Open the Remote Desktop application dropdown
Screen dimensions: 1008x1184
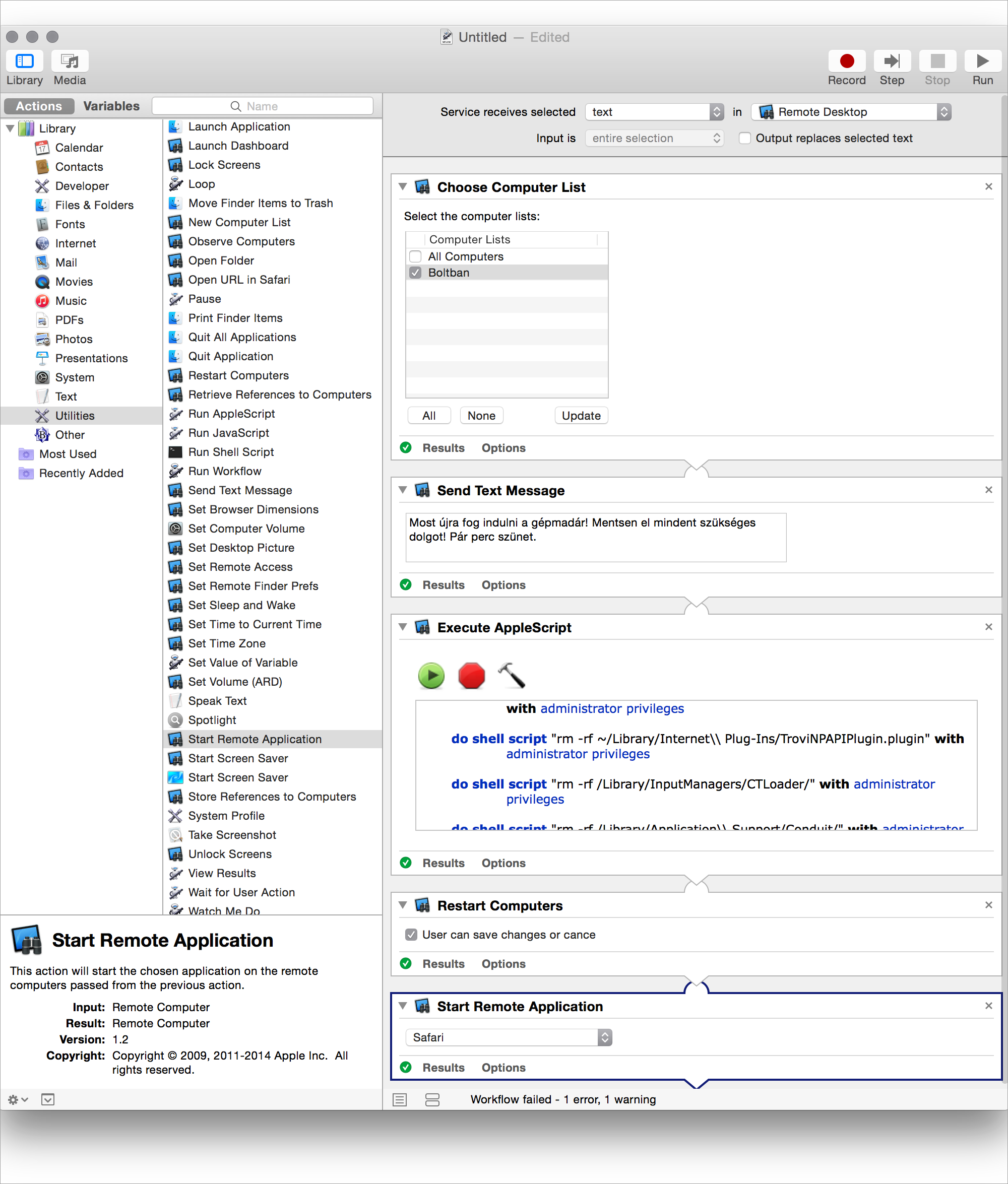851,112
